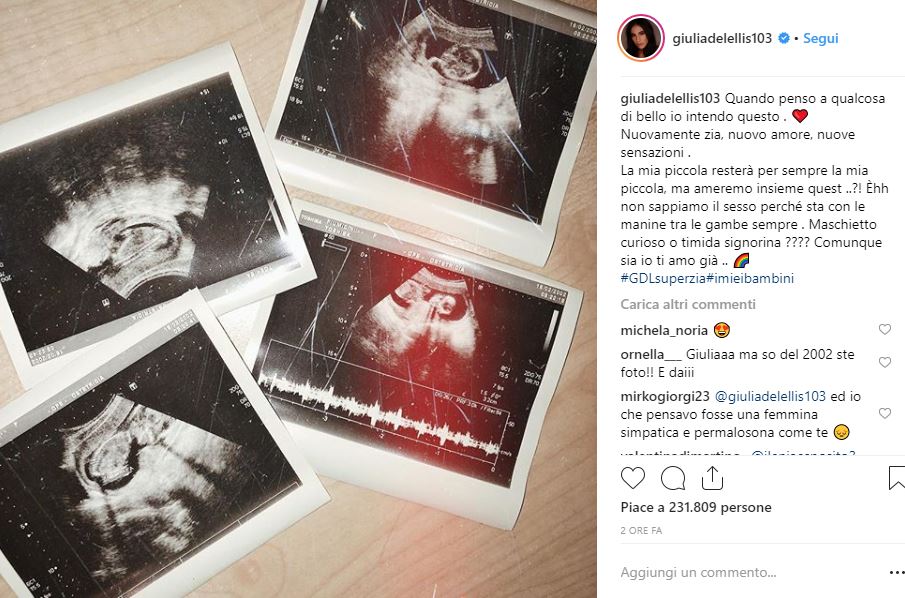Viewport: 905px width, 598px height.
Task: Like ornella___'s comment heart
Action: pos(885,362)
